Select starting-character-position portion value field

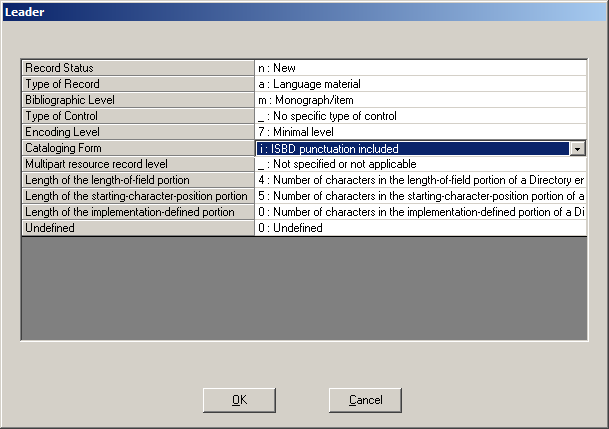click(420, 196)
